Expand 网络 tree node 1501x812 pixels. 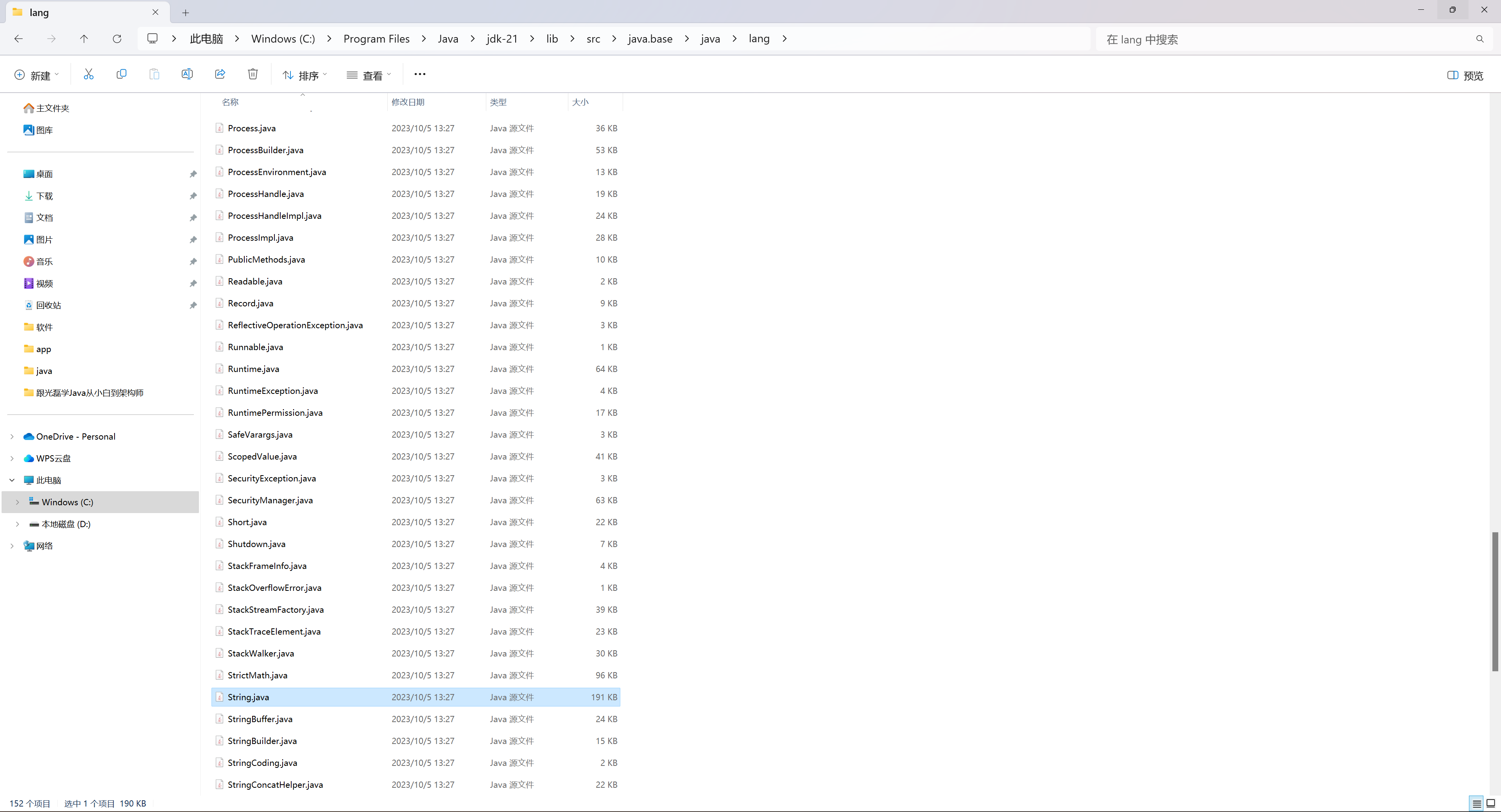pos(12,546)
